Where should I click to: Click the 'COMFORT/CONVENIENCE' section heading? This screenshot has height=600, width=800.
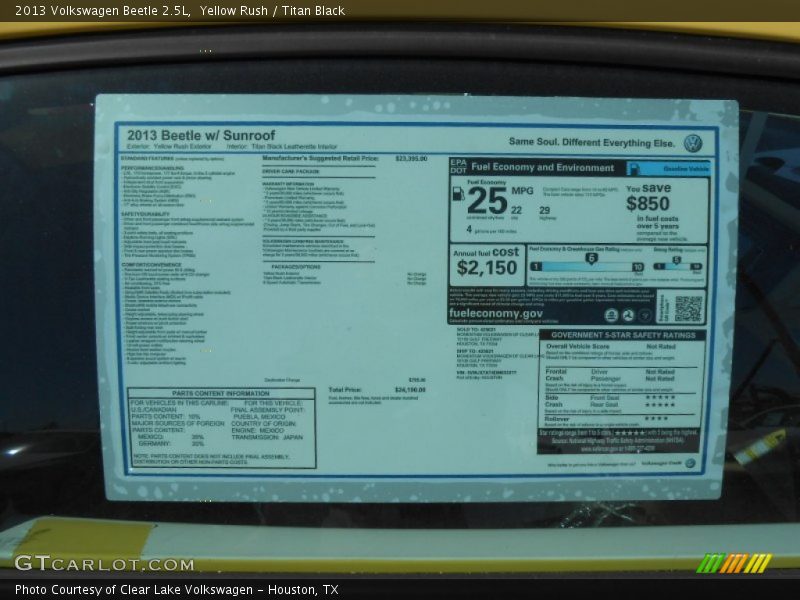[x=152, y=265]
